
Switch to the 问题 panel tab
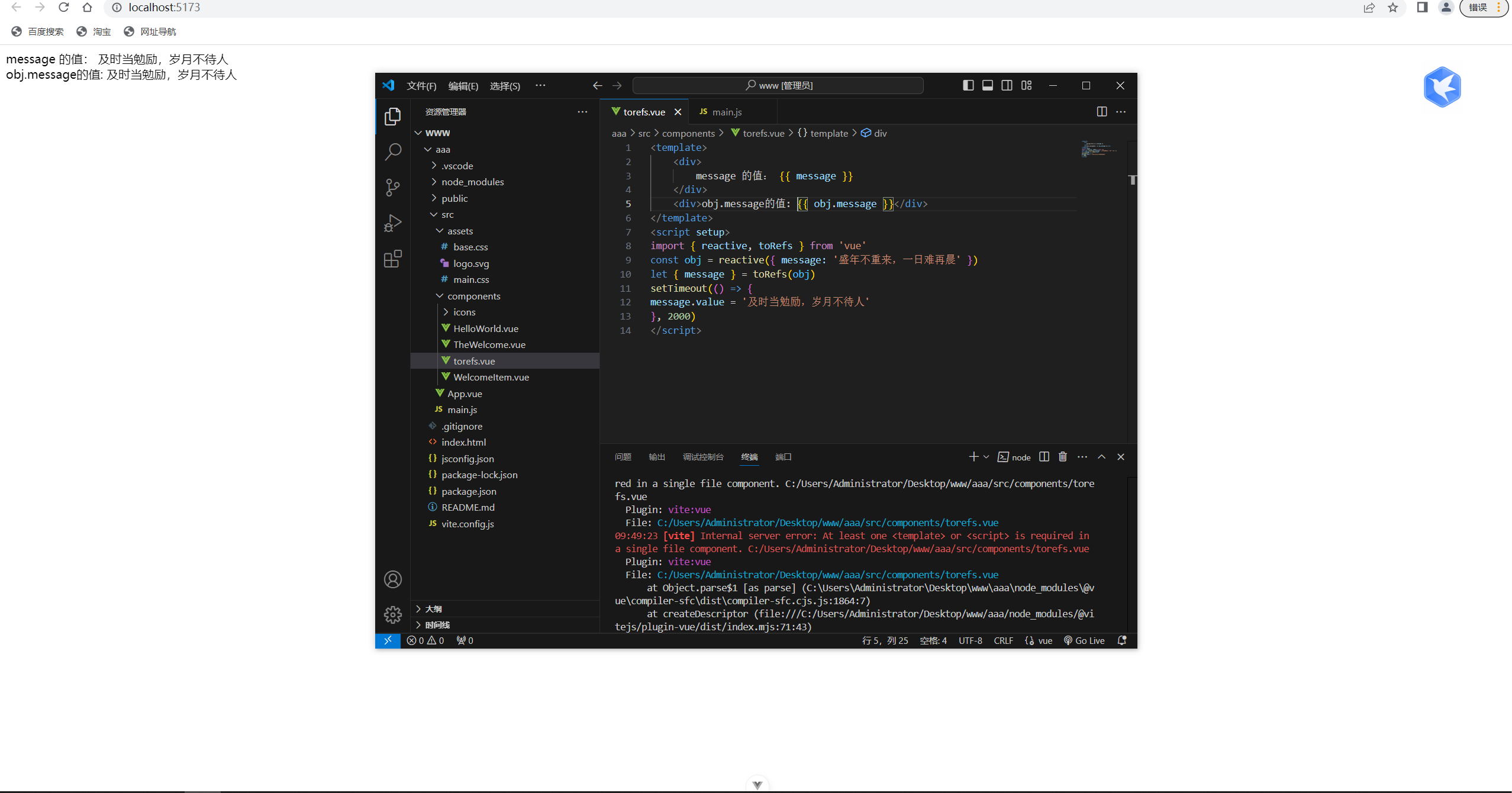(x=623, y=457)
